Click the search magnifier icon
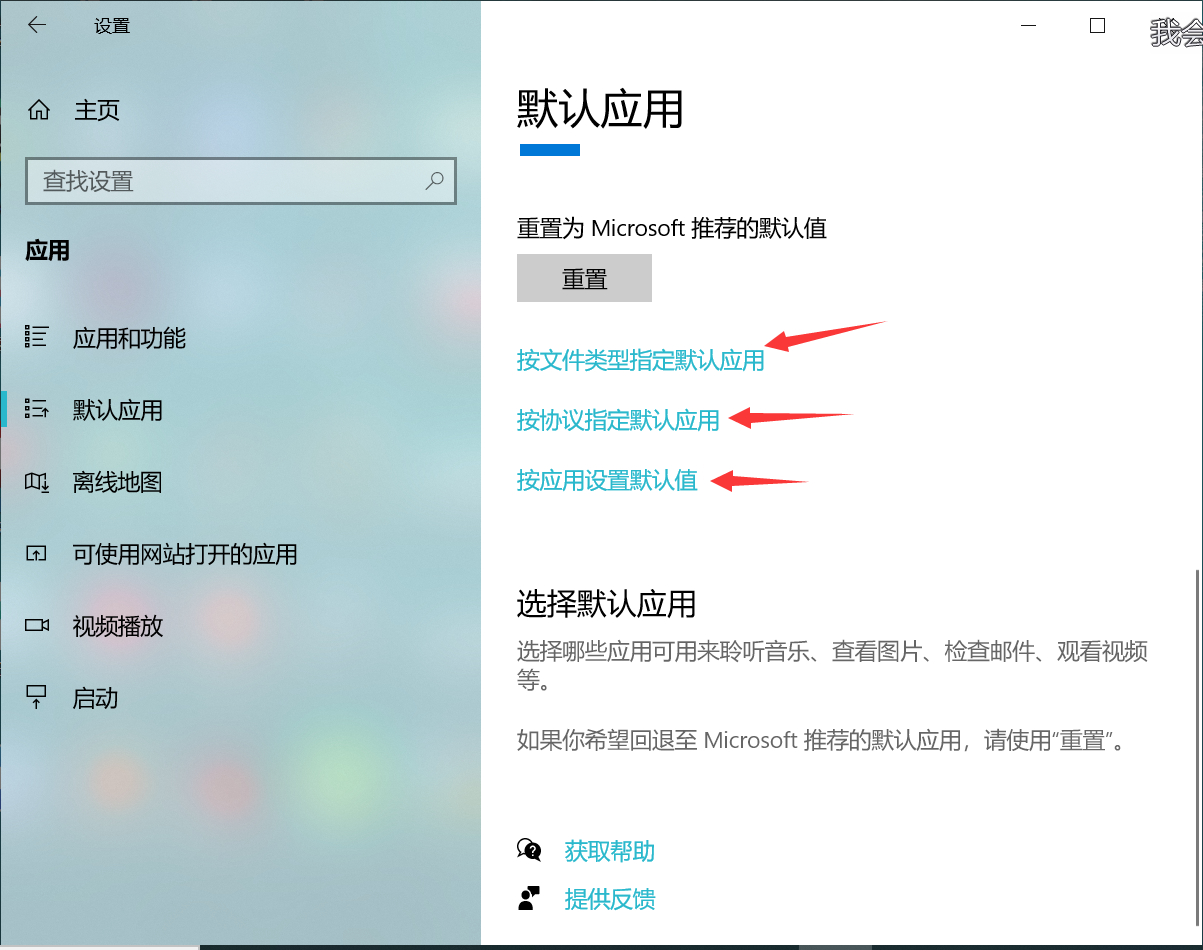Viewport: 1203px width, 950px height. [434, 181]
